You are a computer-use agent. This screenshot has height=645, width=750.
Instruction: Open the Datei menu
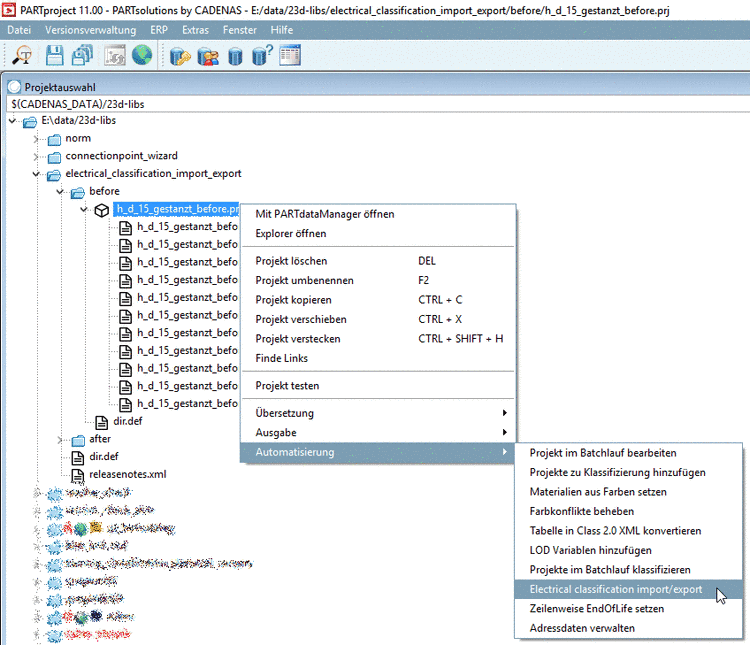[19, 30]
